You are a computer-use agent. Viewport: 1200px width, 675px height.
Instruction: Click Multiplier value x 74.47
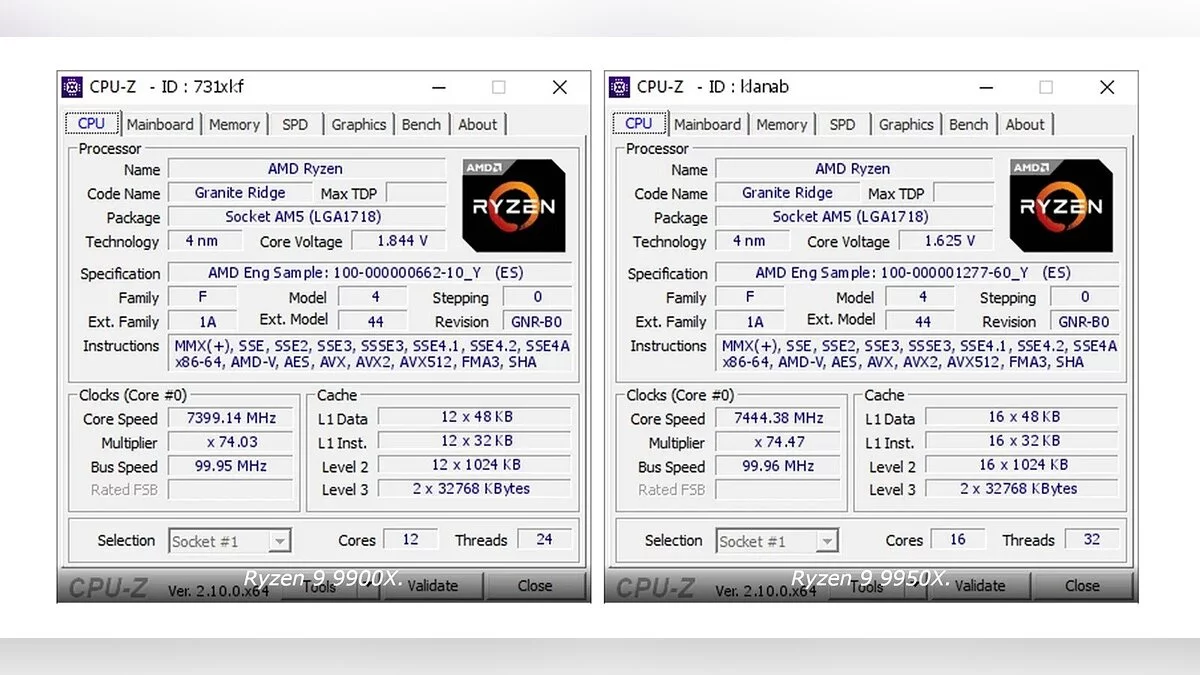(778, 442)
